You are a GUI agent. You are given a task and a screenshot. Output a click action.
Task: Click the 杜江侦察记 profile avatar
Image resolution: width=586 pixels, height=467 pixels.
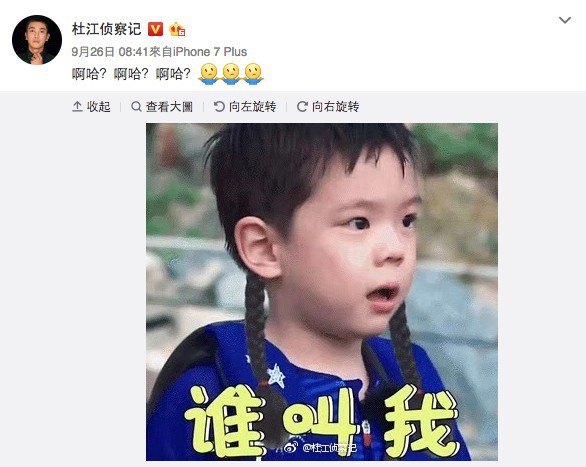click(x=37, y=40)
